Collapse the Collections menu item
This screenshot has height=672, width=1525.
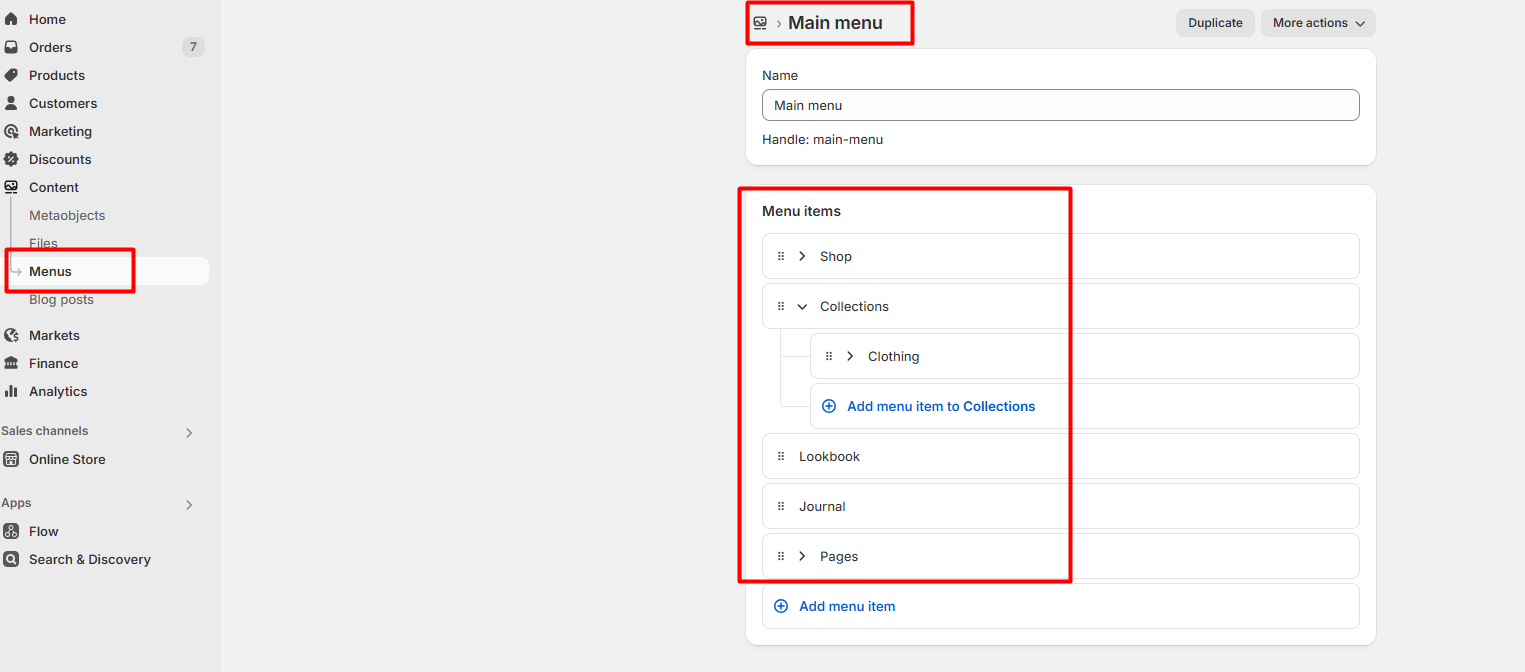pyautogui.click(x=802, y=306)
